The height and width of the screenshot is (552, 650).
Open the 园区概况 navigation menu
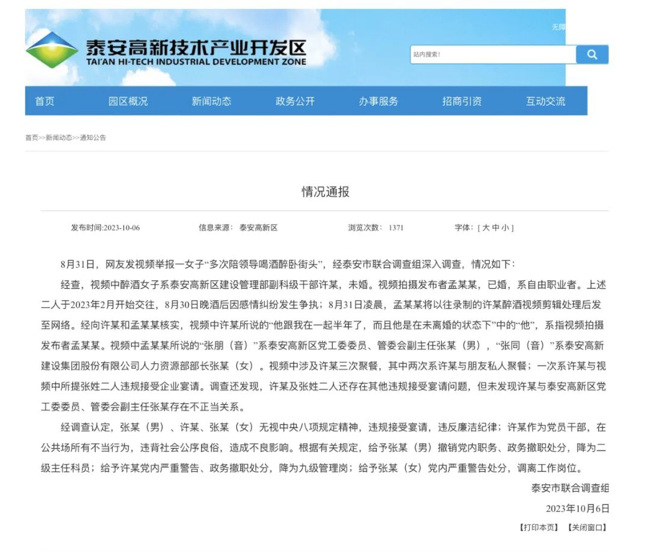[x=128, y=101]
